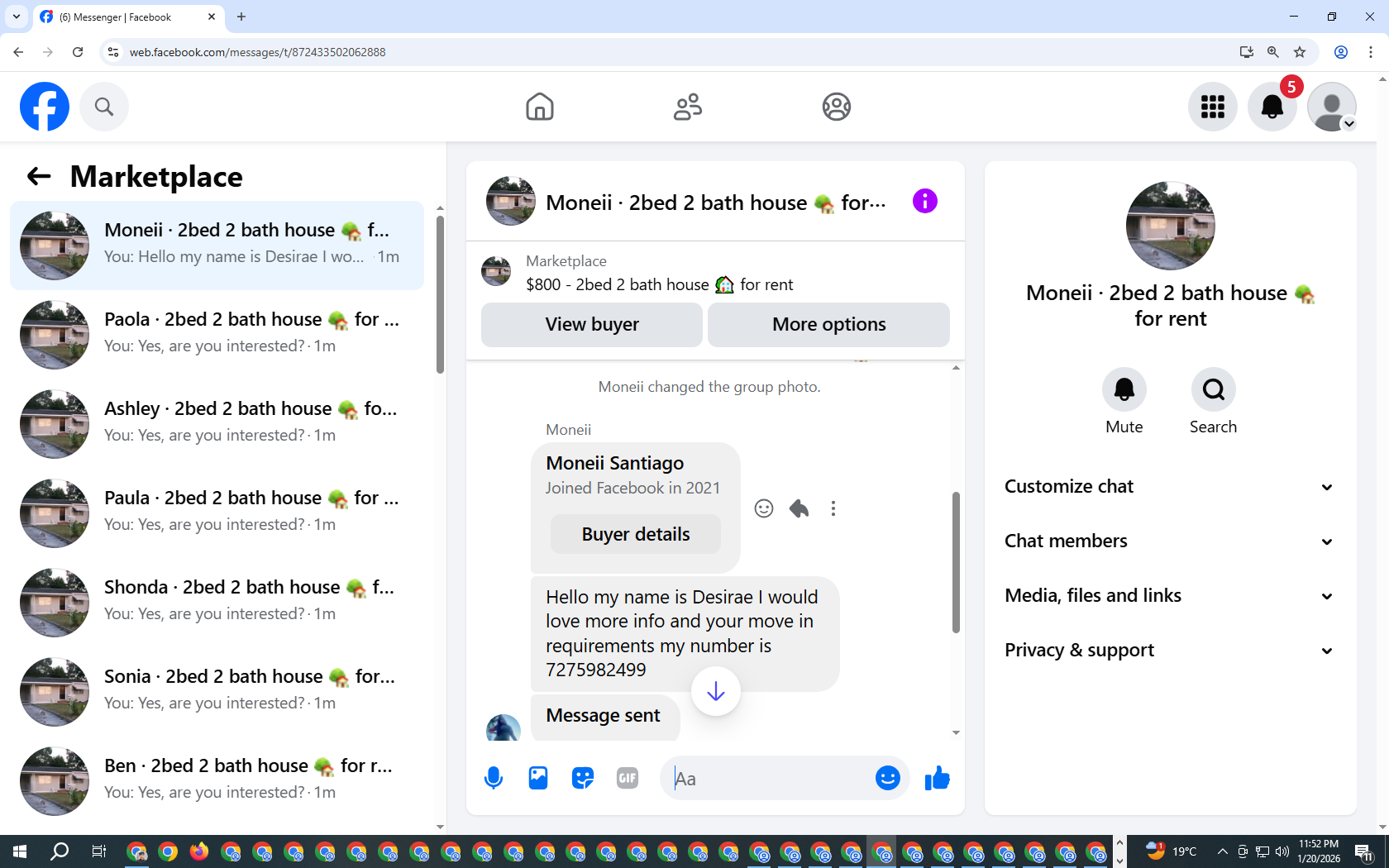This screenshot has height=868, width=1389.
Task: Click the chat list scrollbar
Action: point(440,294)
